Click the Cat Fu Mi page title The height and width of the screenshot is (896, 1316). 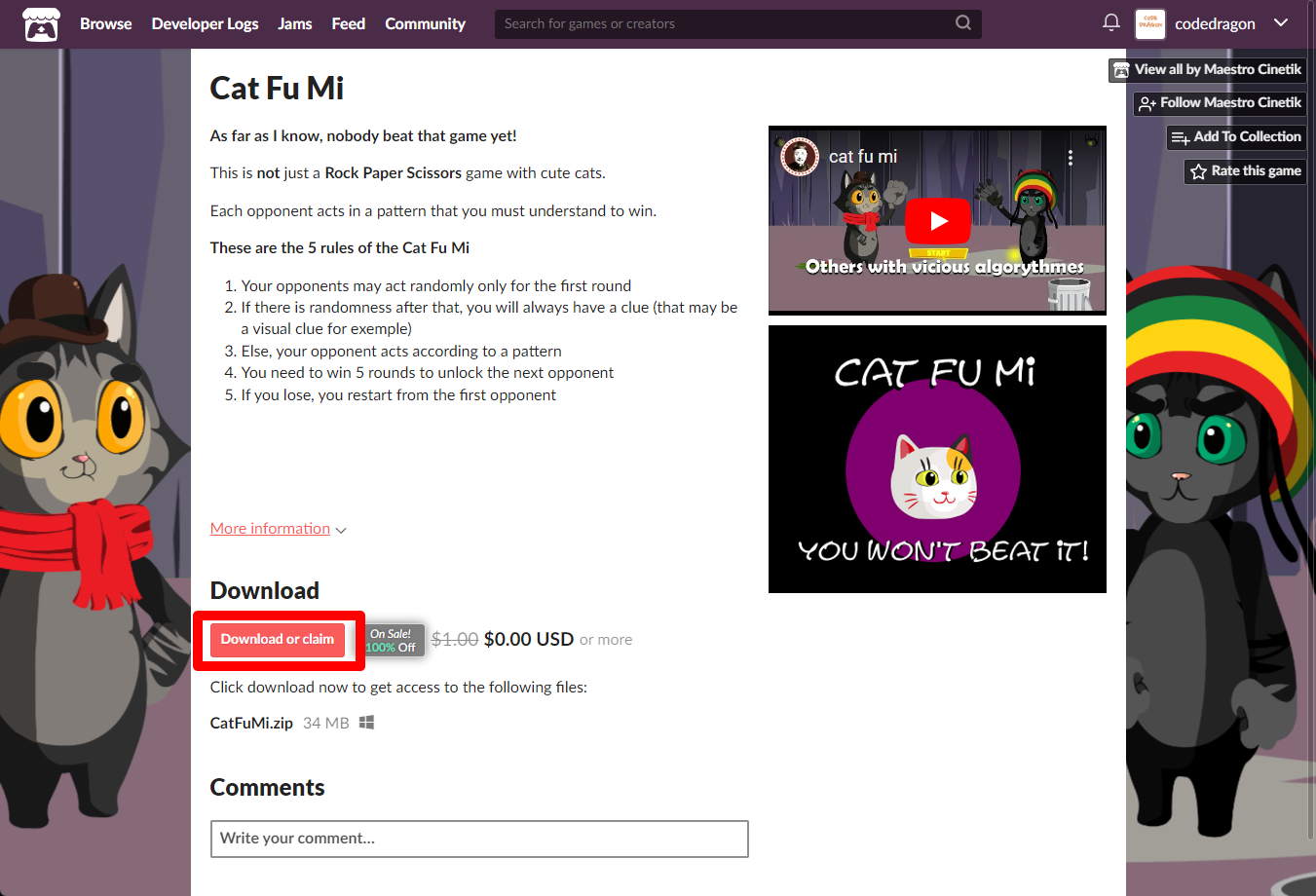point(277,89)
